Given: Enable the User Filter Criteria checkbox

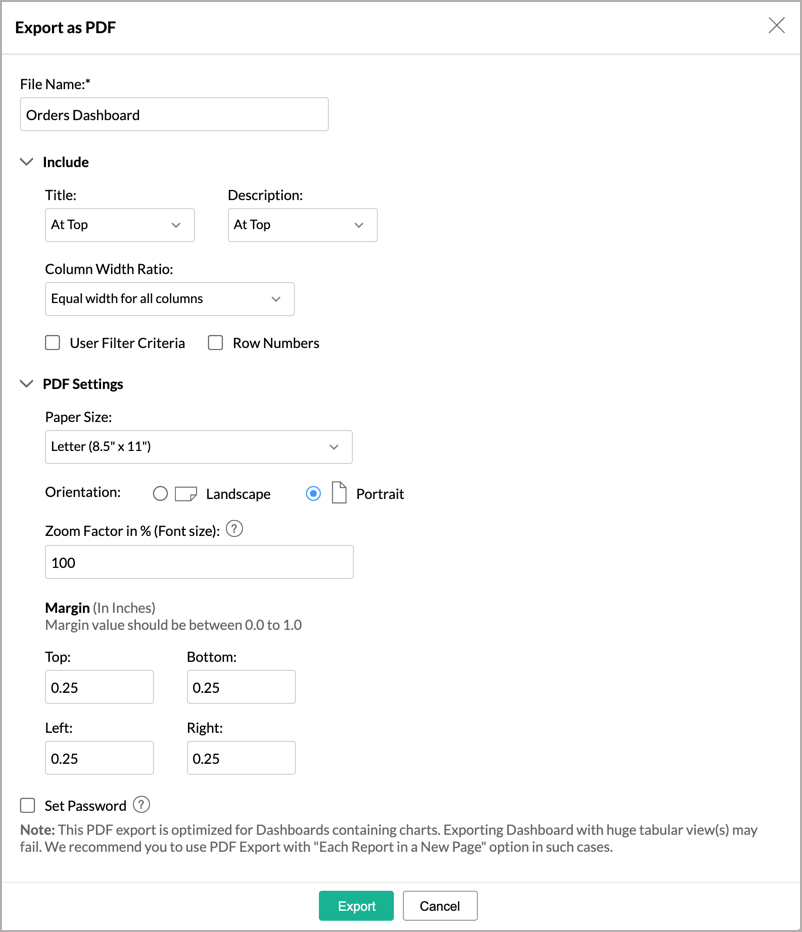Looking at the screenshot, I should click(x=52, y=342).
